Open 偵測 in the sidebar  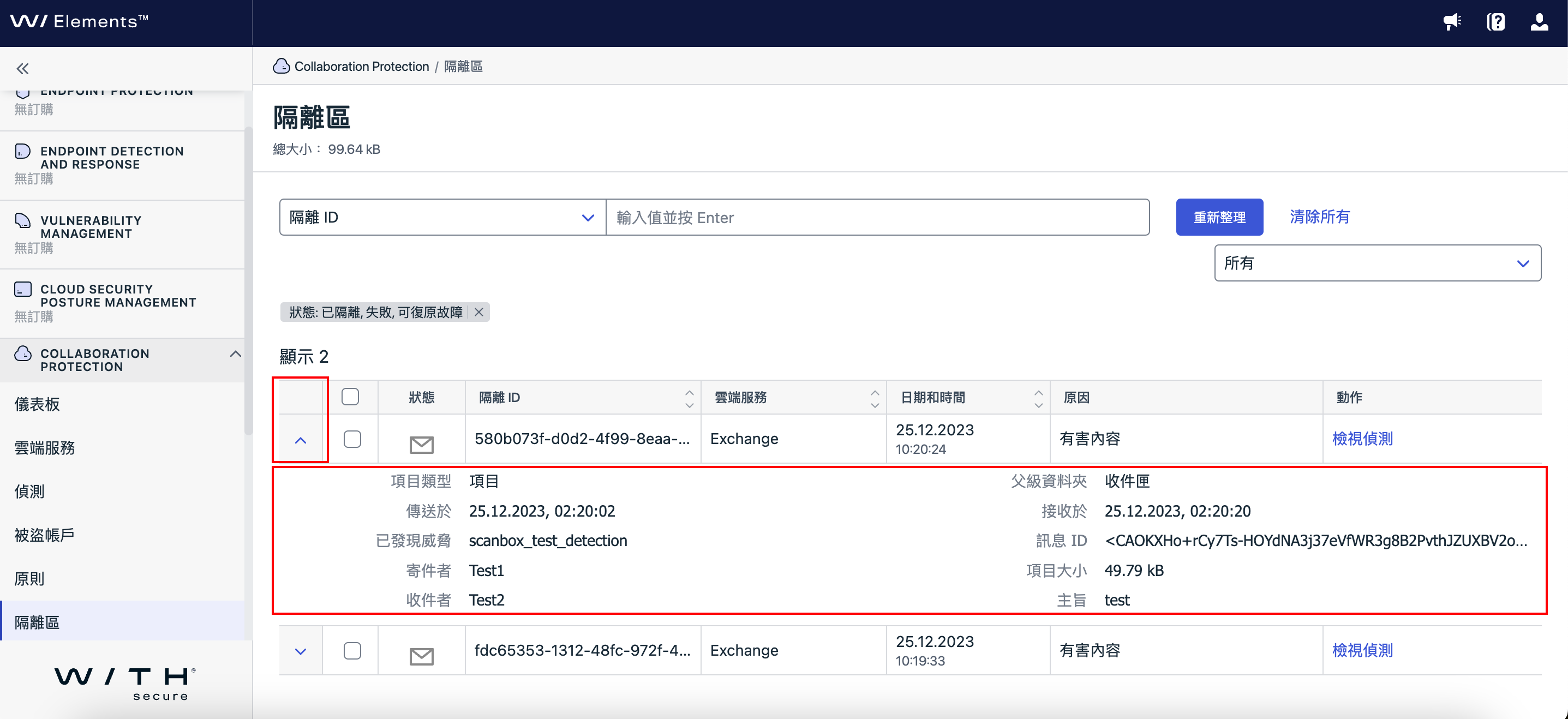[29, 492]
